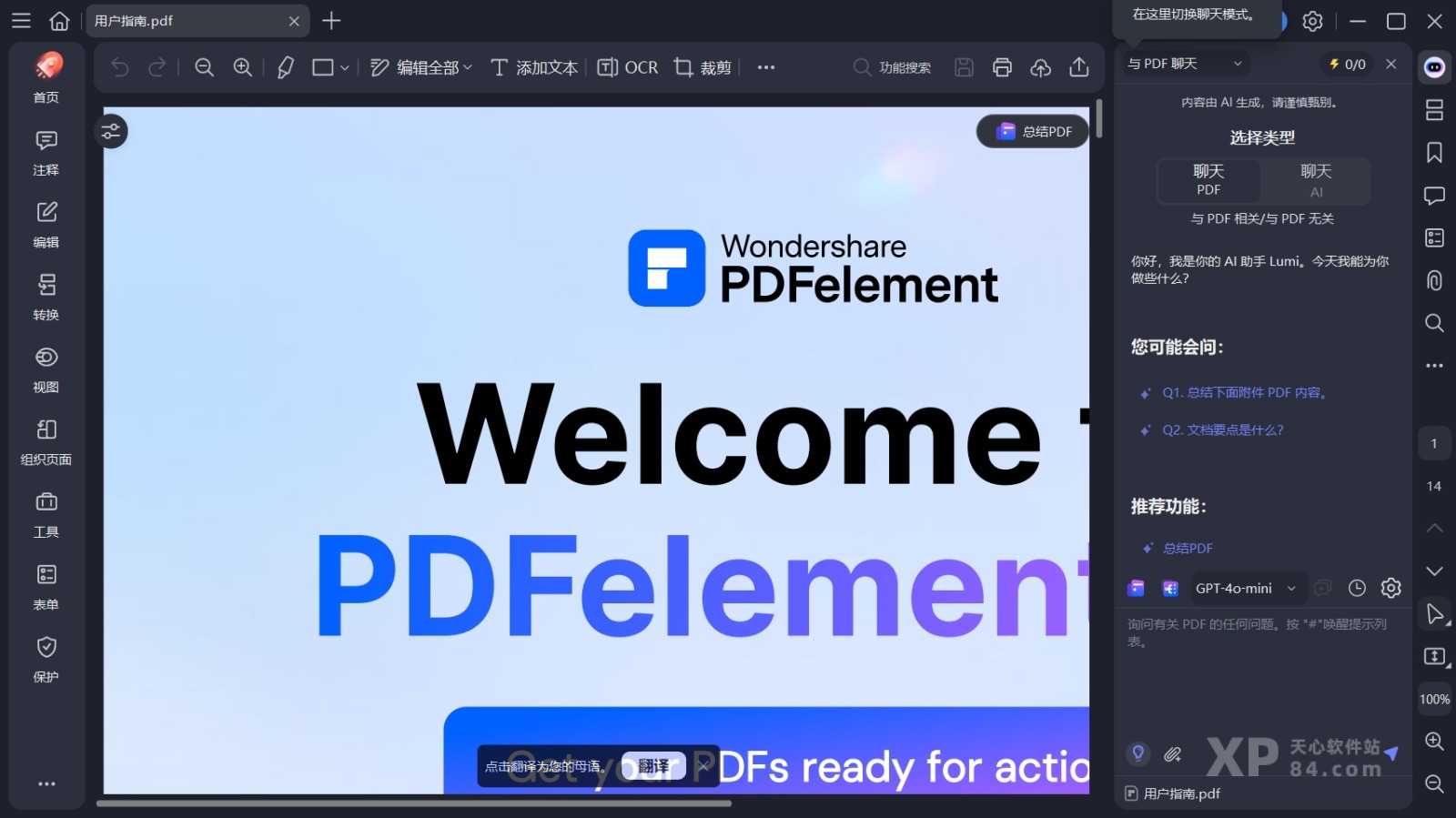Click the 功能搜索 search field
Viewport: 1456px width, 818px height.
(893, 67)
